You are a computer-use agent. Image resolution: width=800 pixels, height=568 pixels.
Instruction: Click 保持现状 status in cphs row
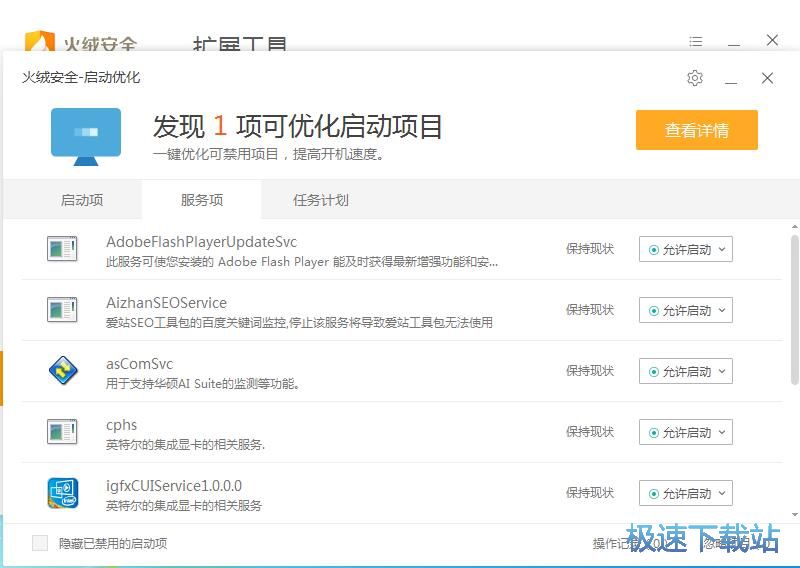tap(589, 432)
